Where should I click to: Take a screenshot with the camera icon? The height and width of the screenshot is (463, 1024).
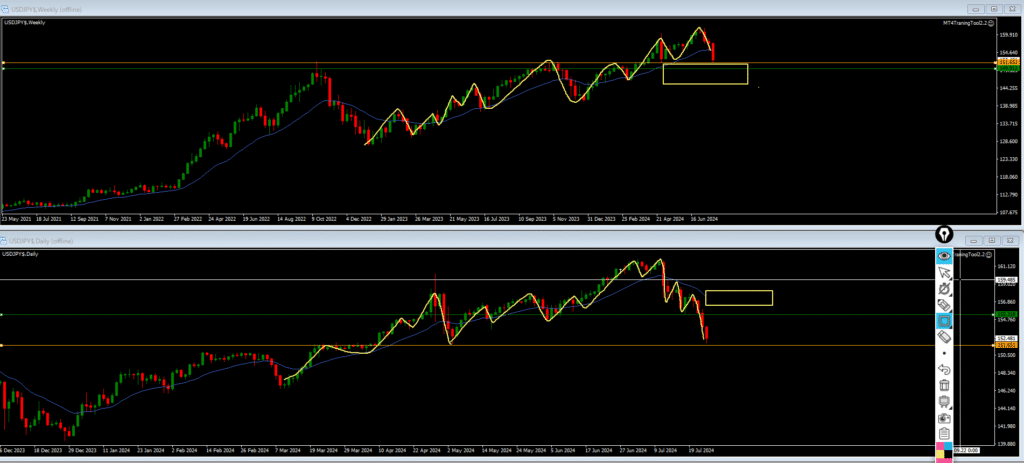(x=944, y=418)
